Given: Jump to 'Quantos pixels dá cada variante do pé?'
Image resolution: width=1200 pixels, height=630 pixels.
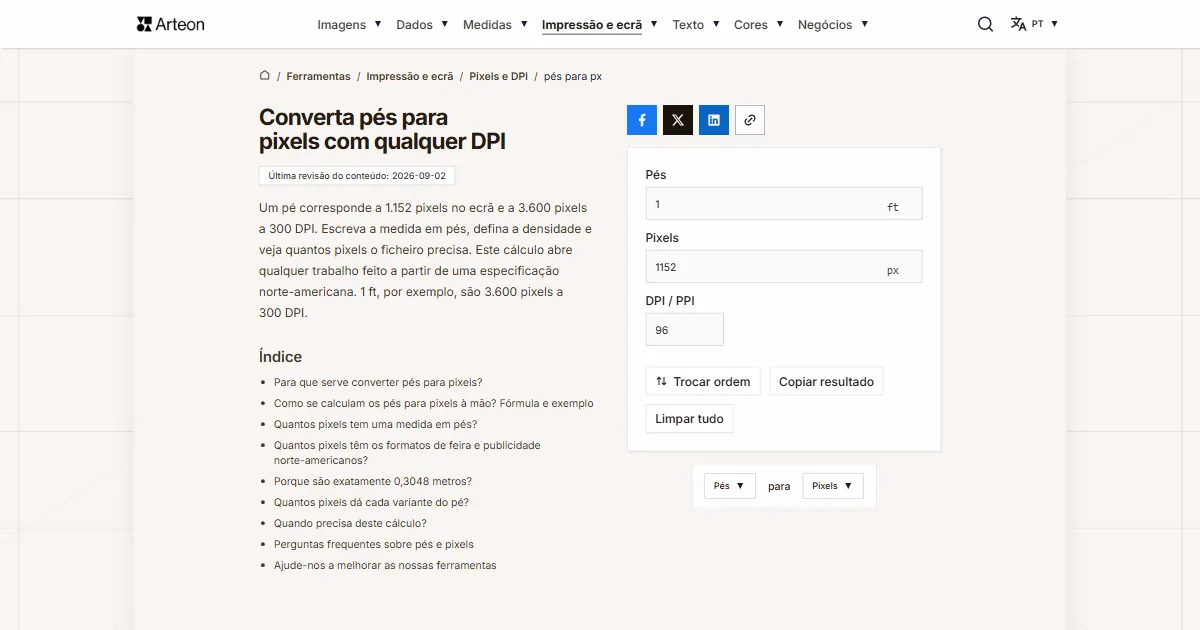Looking at the screenshot, I should pyautogui.click(x=371, y=502).
